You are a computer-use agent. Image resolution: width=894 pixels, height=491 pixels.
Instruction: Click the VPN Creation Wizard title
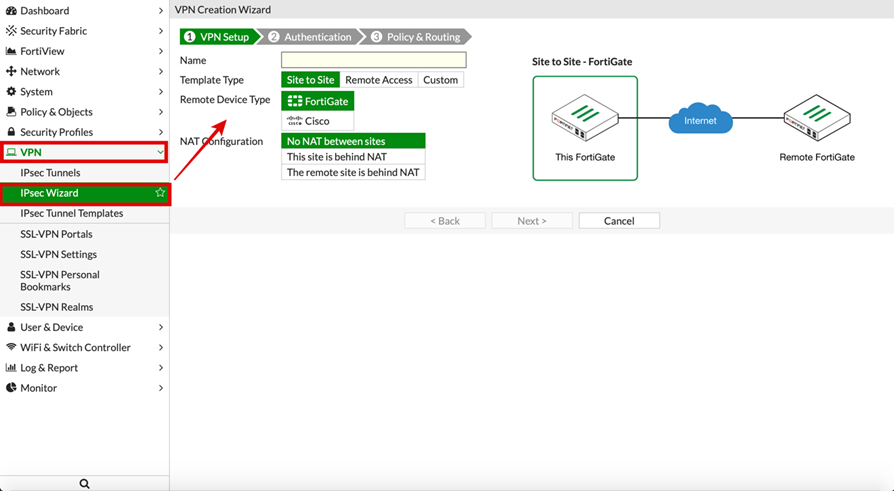click(x=223, y=10)
